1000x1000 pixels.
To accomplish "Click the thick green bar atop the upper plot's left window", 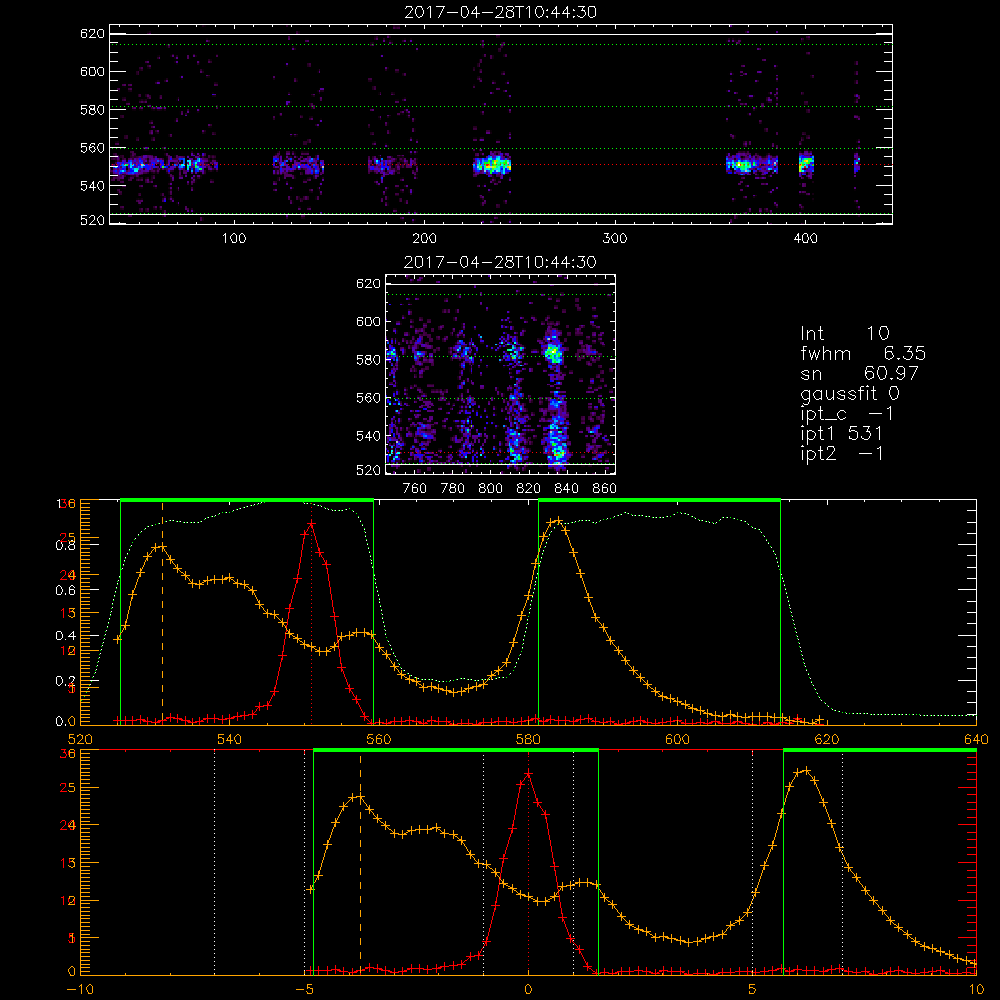I will click(247, 500).
